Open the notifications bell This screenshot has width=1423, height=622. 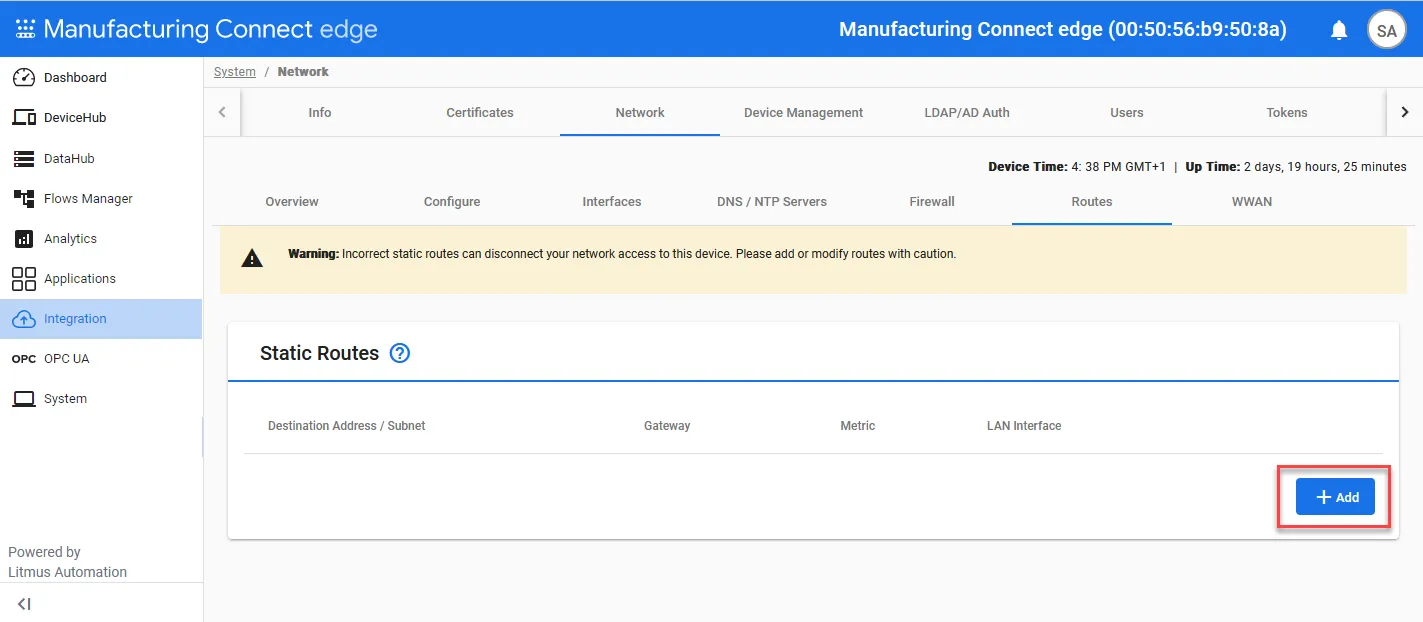1339,30
